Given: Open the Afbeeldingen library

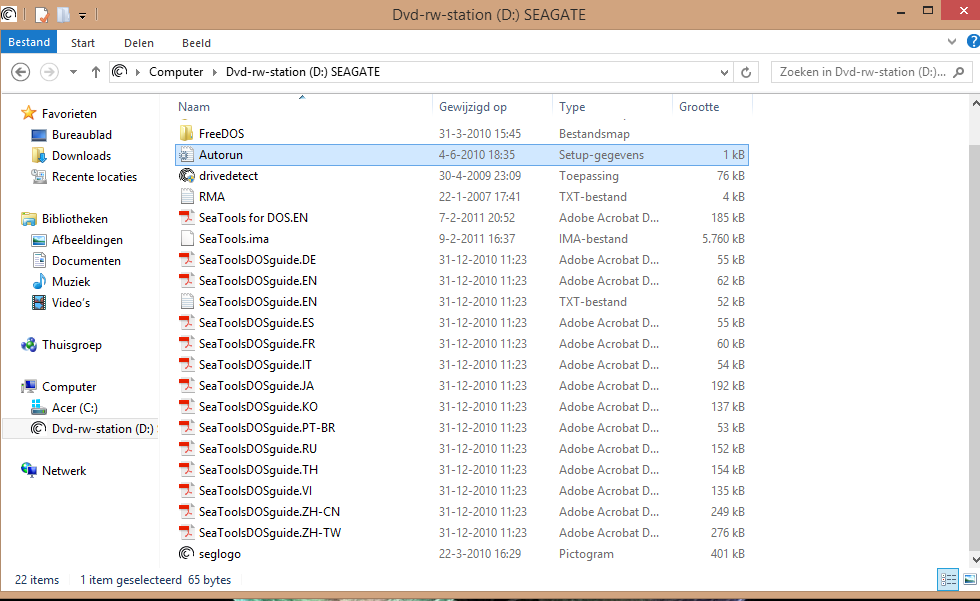Looking at the screenshot, I should tap(87, 240).
